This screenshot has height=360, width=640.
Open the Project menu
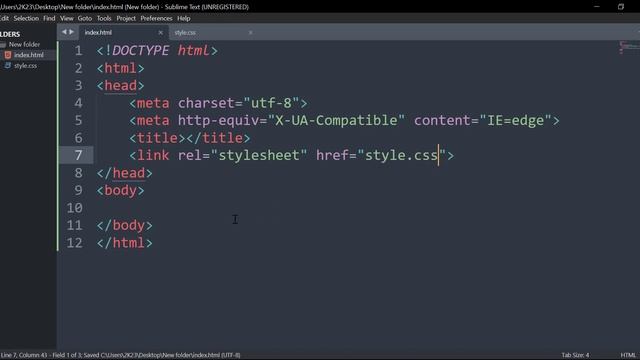point(126,18)
